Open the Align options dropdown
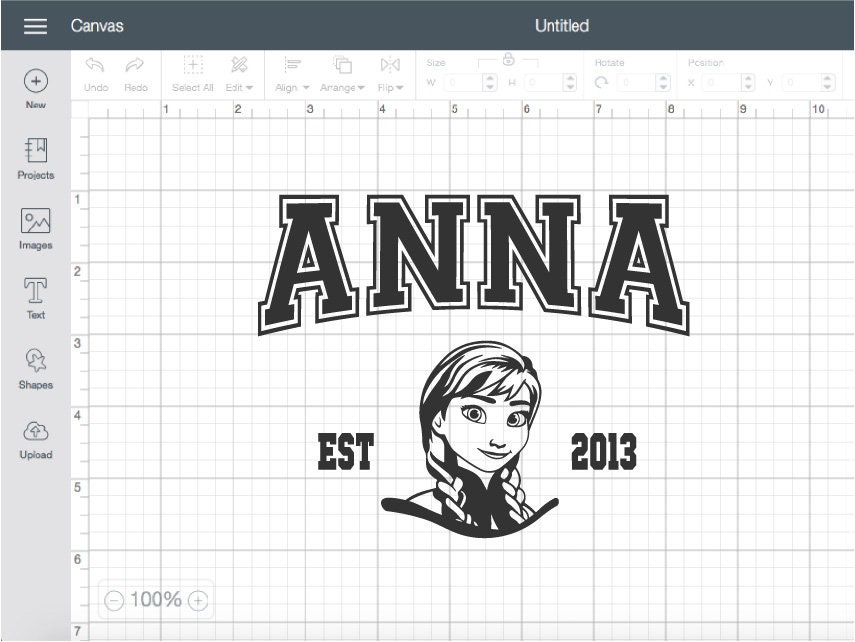855x642 pixels. point(289,78)
